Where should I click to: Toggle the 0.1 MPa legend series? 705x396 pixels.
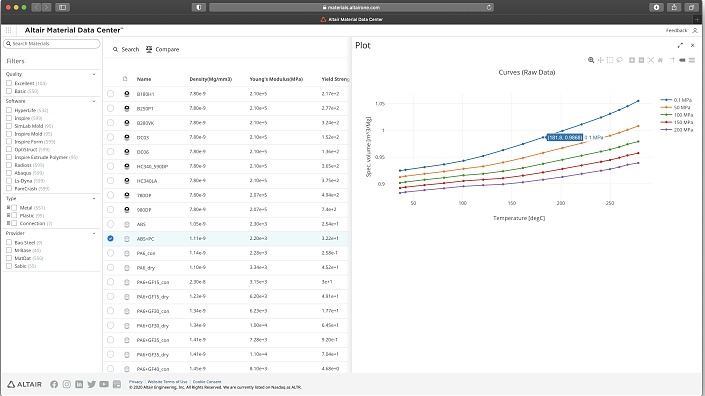coord(676,100)
